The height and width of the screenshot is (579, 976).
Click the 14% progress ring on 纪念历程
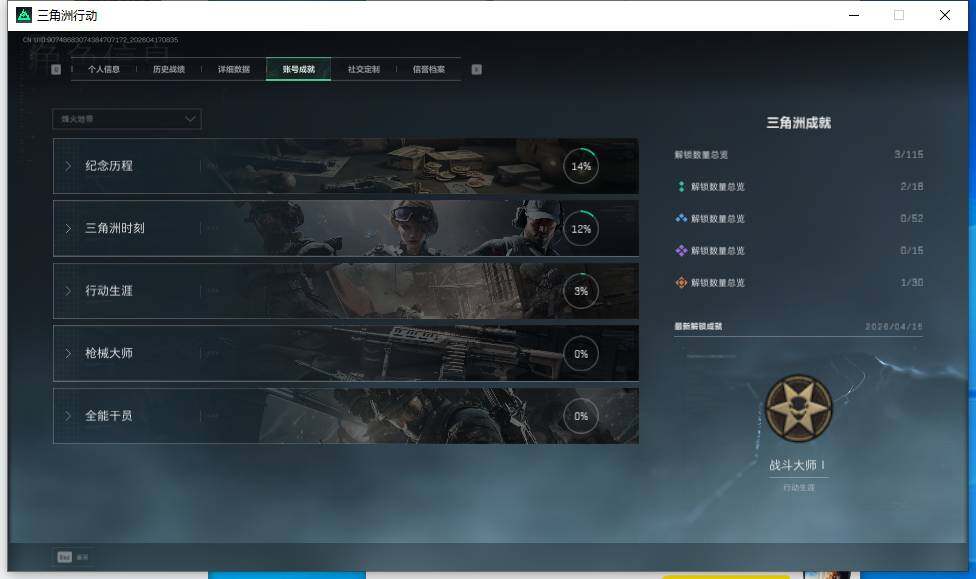click(x=581, y=166)
